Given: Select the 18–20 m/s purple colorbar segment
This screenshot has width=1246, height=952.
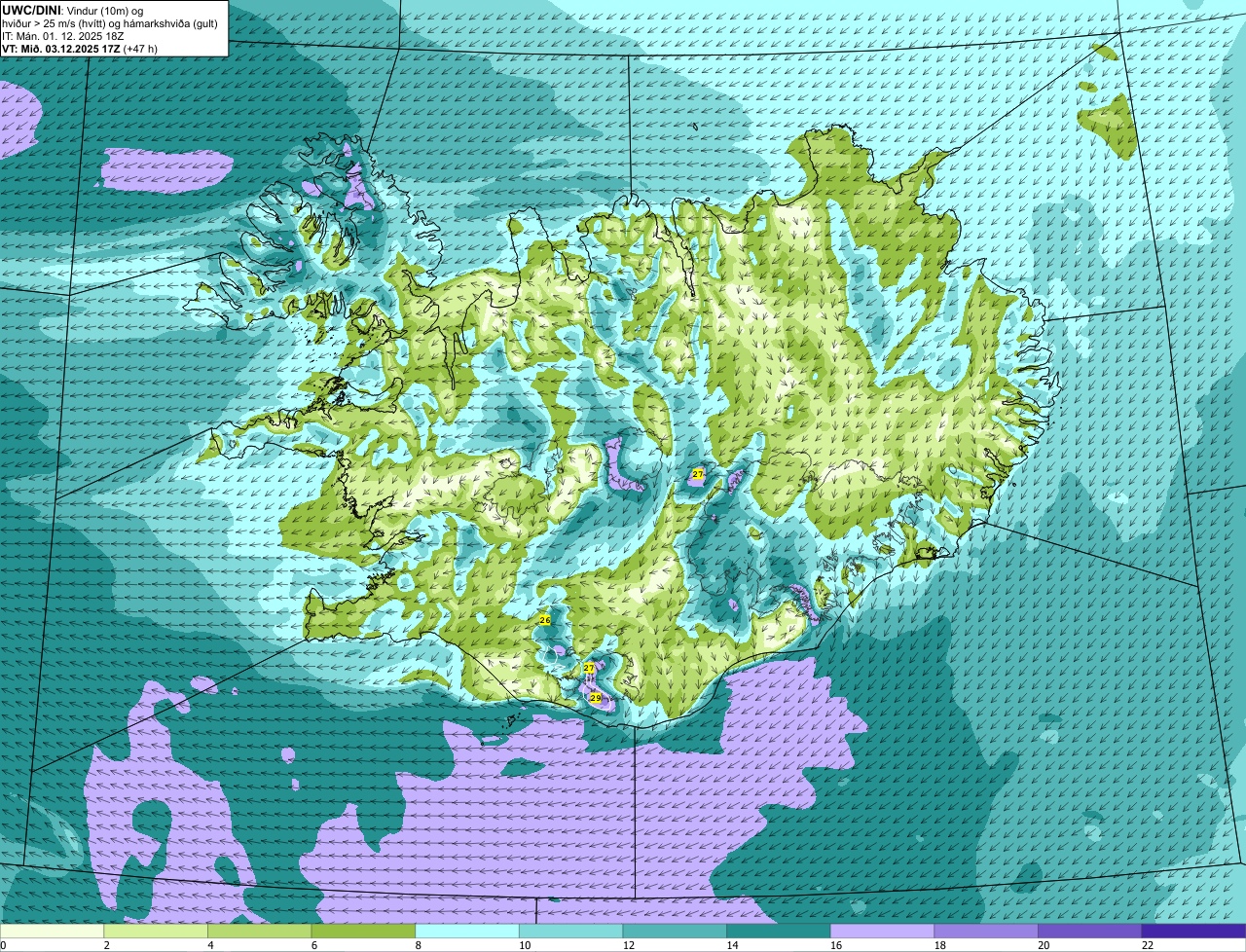Looking at the screenshot, I should tap(986, 931).
